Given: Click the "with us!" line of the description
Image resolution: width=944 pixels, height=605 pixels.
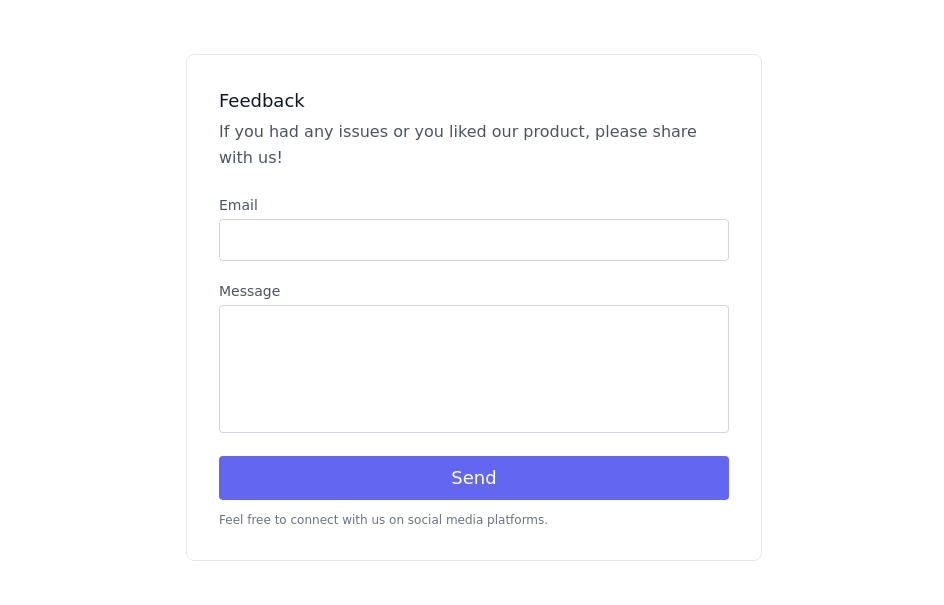Looking at the screenshot, I should [x=250, y=158].
